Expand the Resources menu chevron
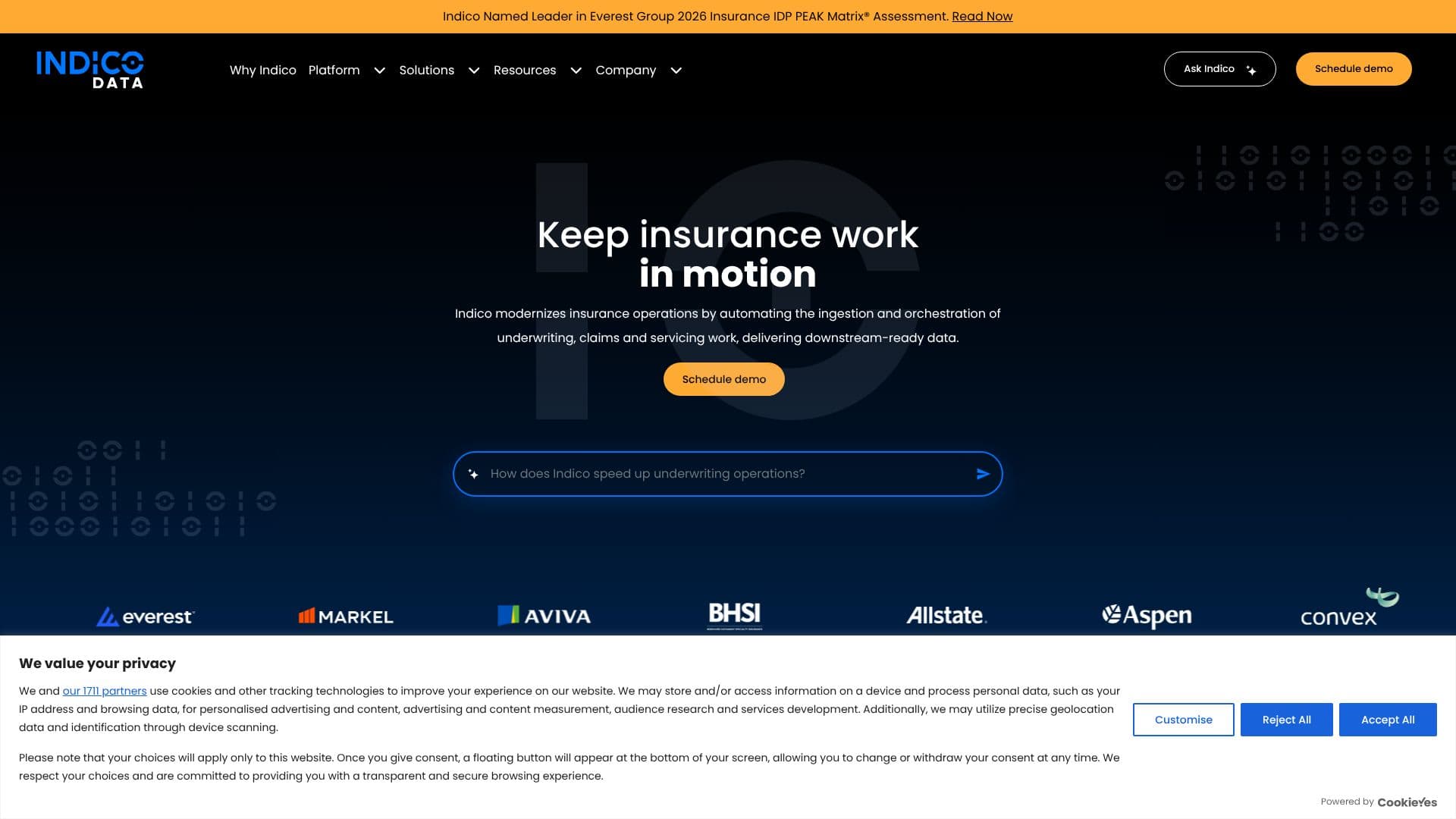 [x=576, y=71]
